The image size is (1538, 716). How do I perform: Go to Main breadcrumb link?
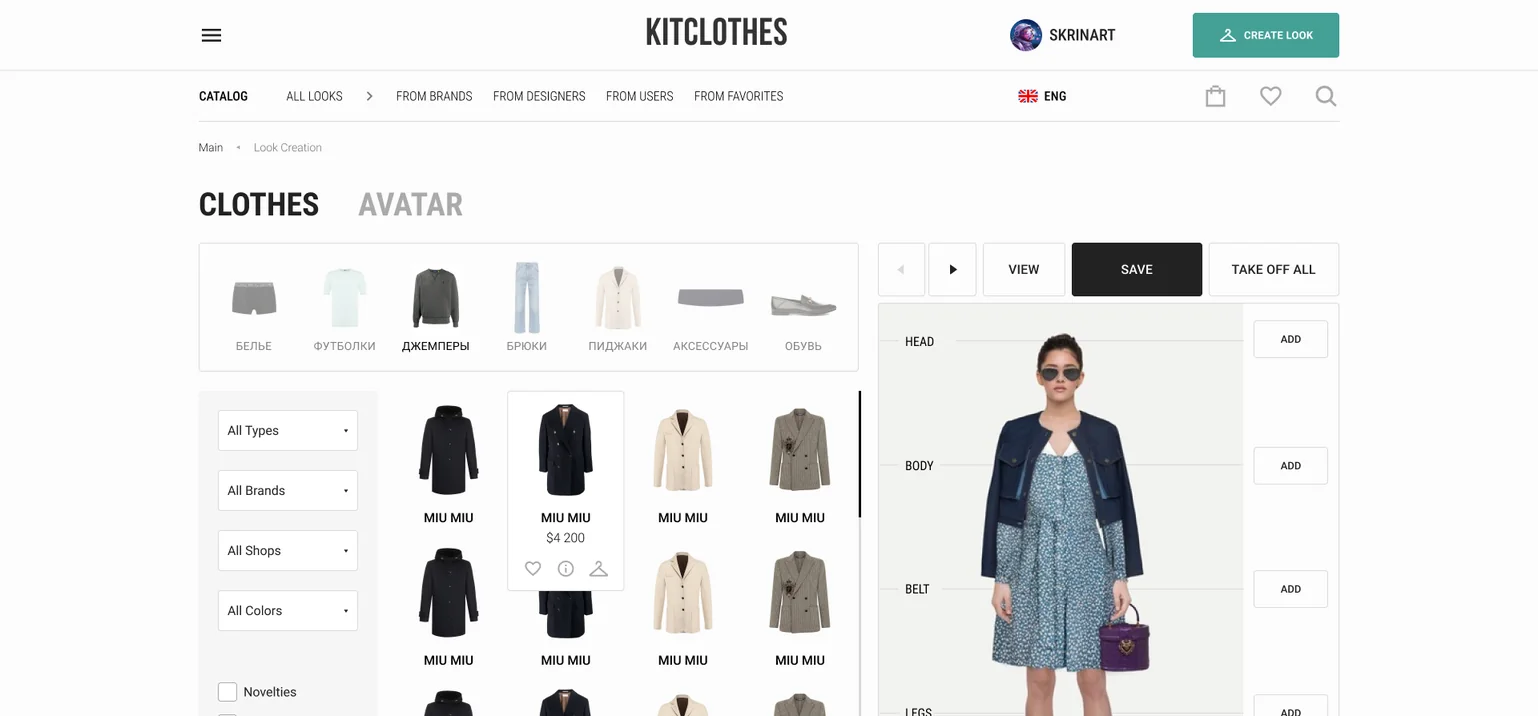click(x=211, y=147)
